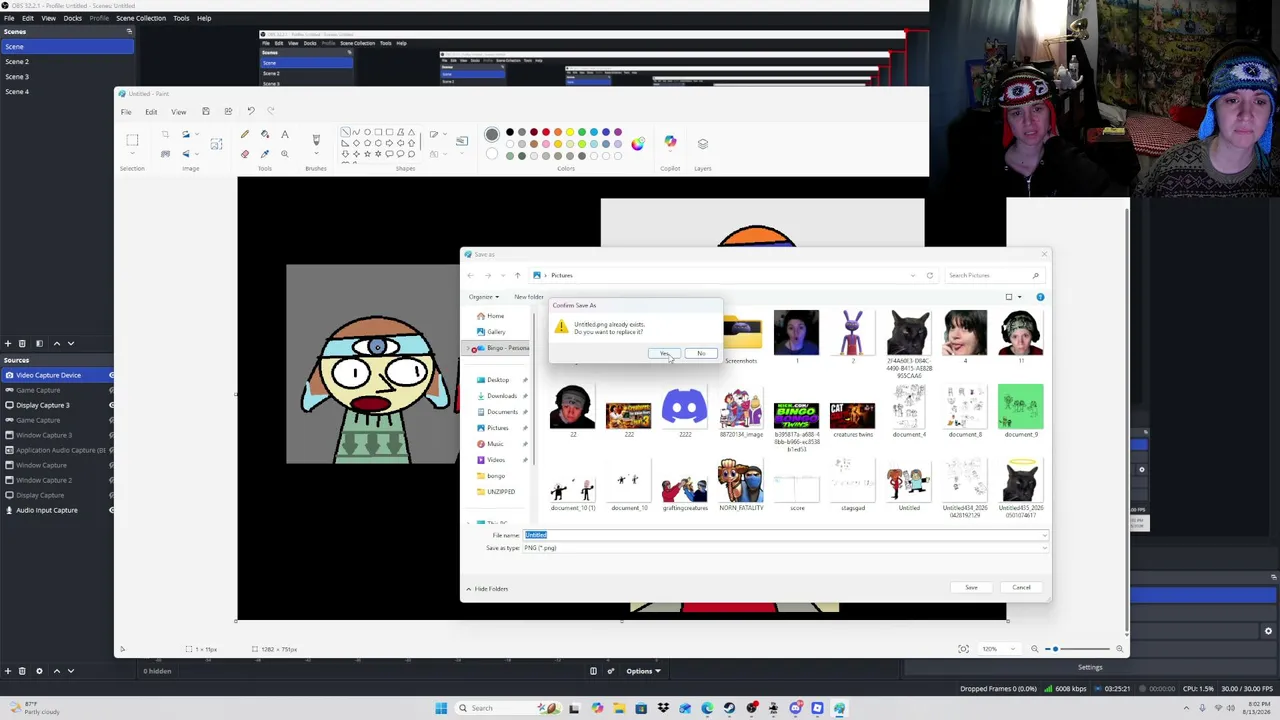The width and height of the screenshot is (1280, 720).
Task: Select the Text tool in Paint
Action: [285, 134]
